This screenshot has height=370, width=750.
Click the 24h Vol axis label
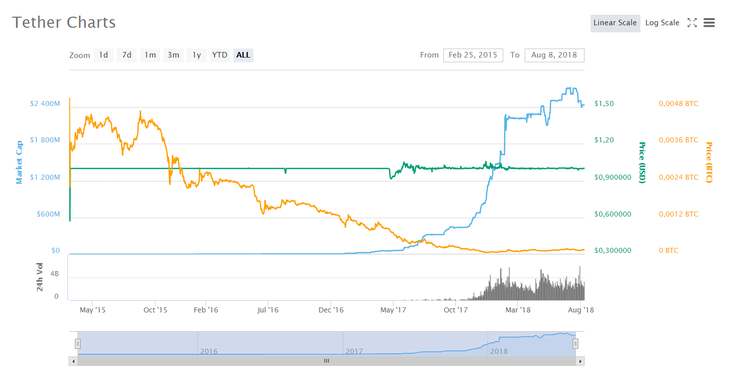(40, 277)
